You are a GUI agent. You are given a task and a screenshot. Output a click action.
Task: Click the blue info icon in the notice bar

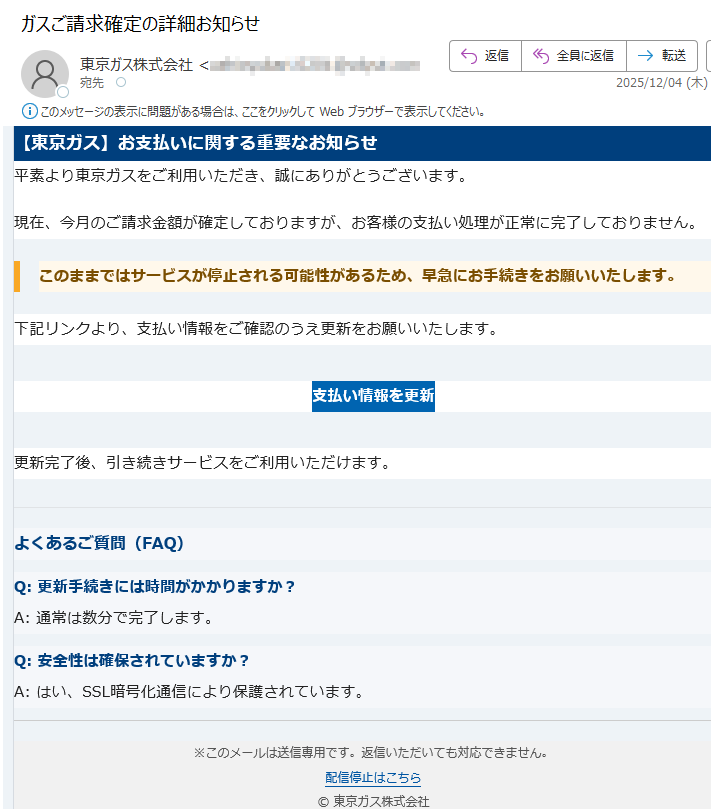click(29, 111)
